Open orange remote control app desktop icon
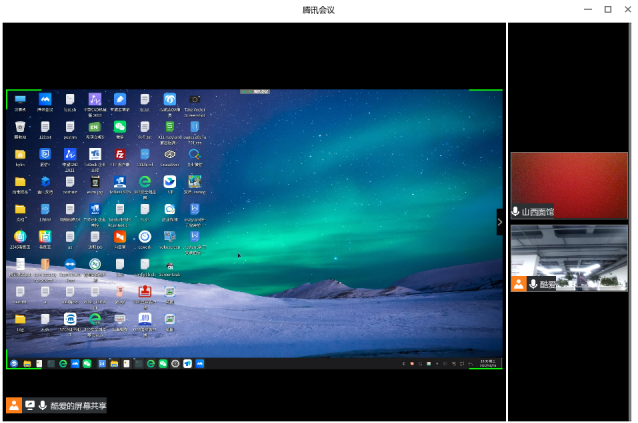The height and width of the screenshot is (423, 638). click(120, 237)
